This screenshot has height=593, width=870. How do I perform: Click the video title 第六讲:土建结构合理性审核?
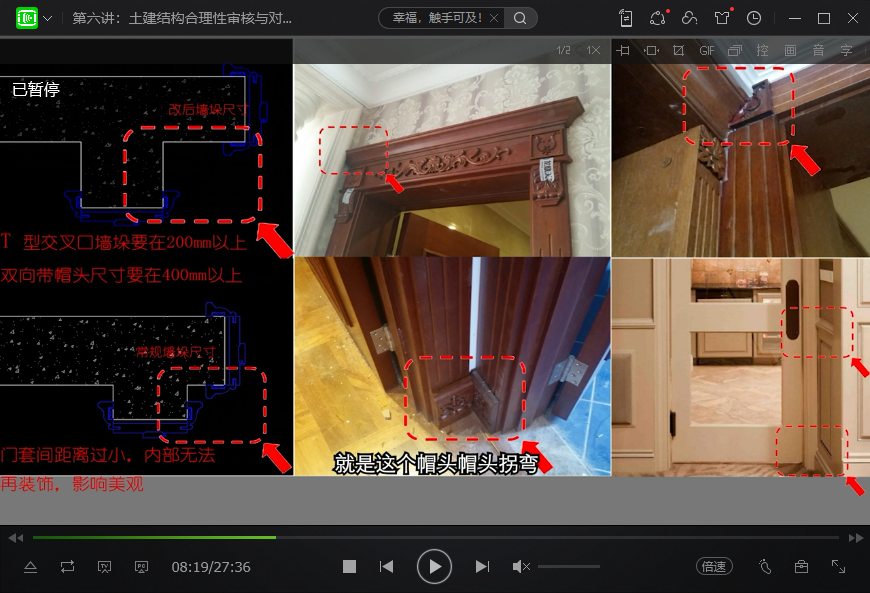[182, 18]
